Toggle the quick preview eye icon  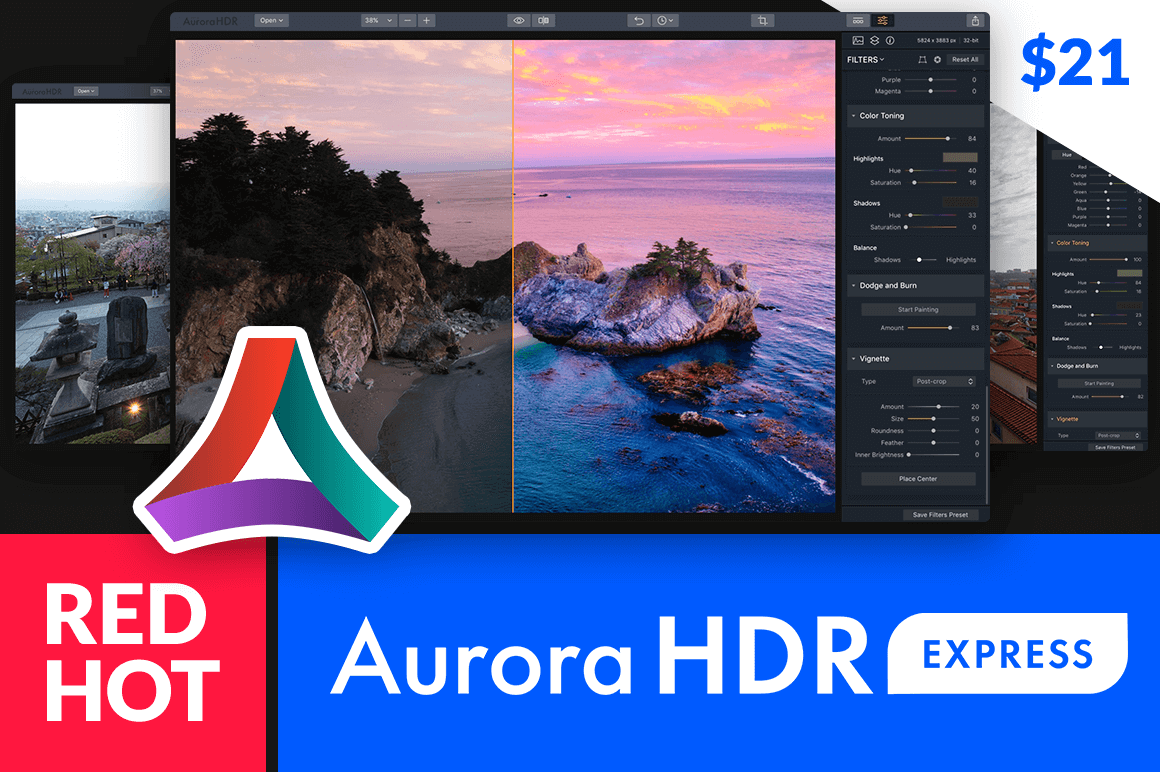tap(519, 19)
